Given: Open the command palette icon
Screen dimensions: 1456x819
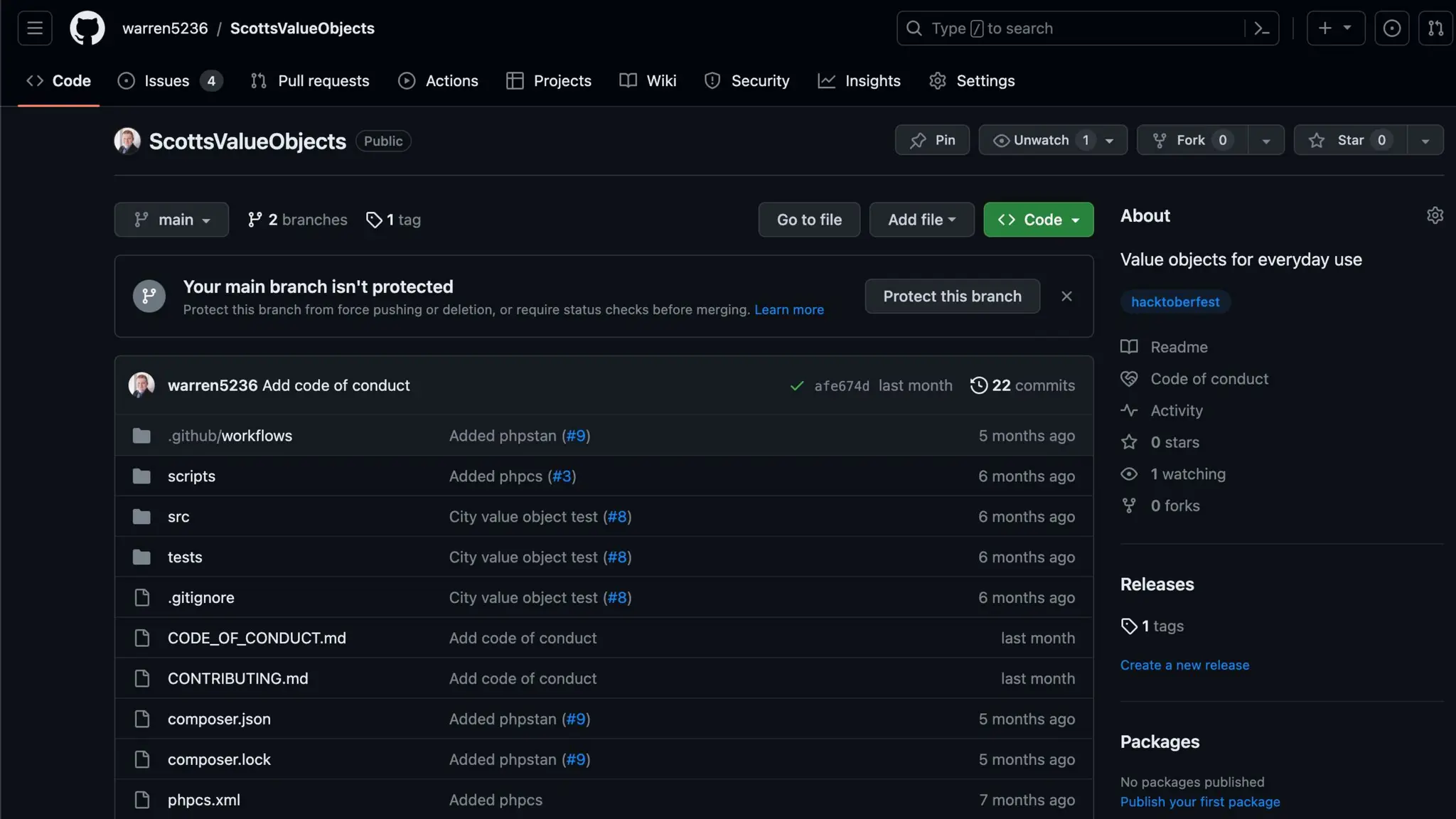Looking at the screenshot, I should pos(1261,28).
